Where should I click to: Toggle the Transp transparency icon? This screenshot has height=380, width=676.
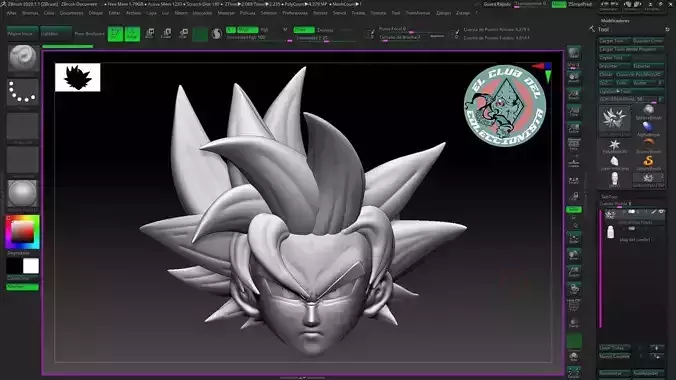[574, 323]
